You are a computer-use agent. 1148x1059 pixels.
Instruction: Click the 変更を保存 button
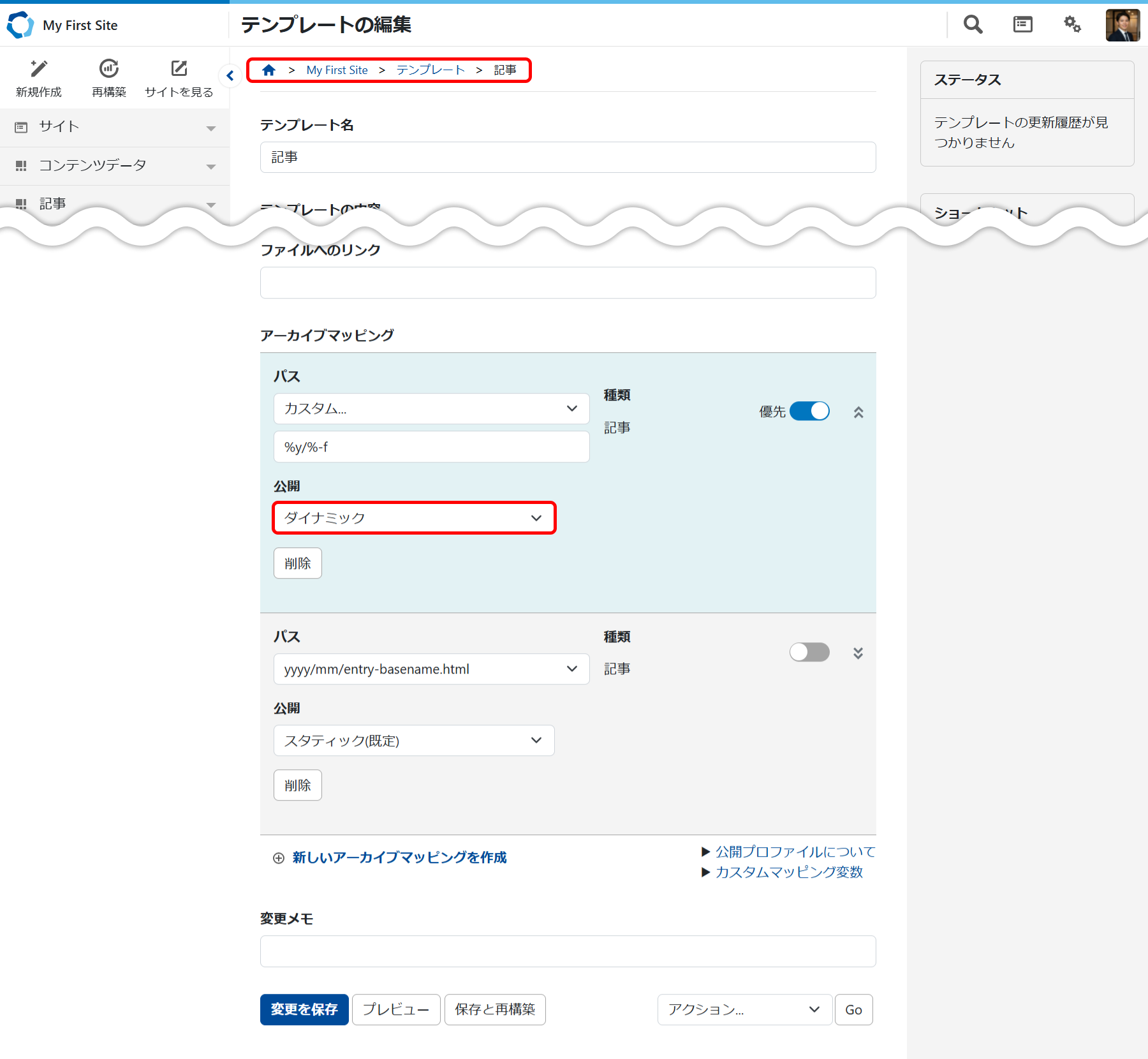304,1009
